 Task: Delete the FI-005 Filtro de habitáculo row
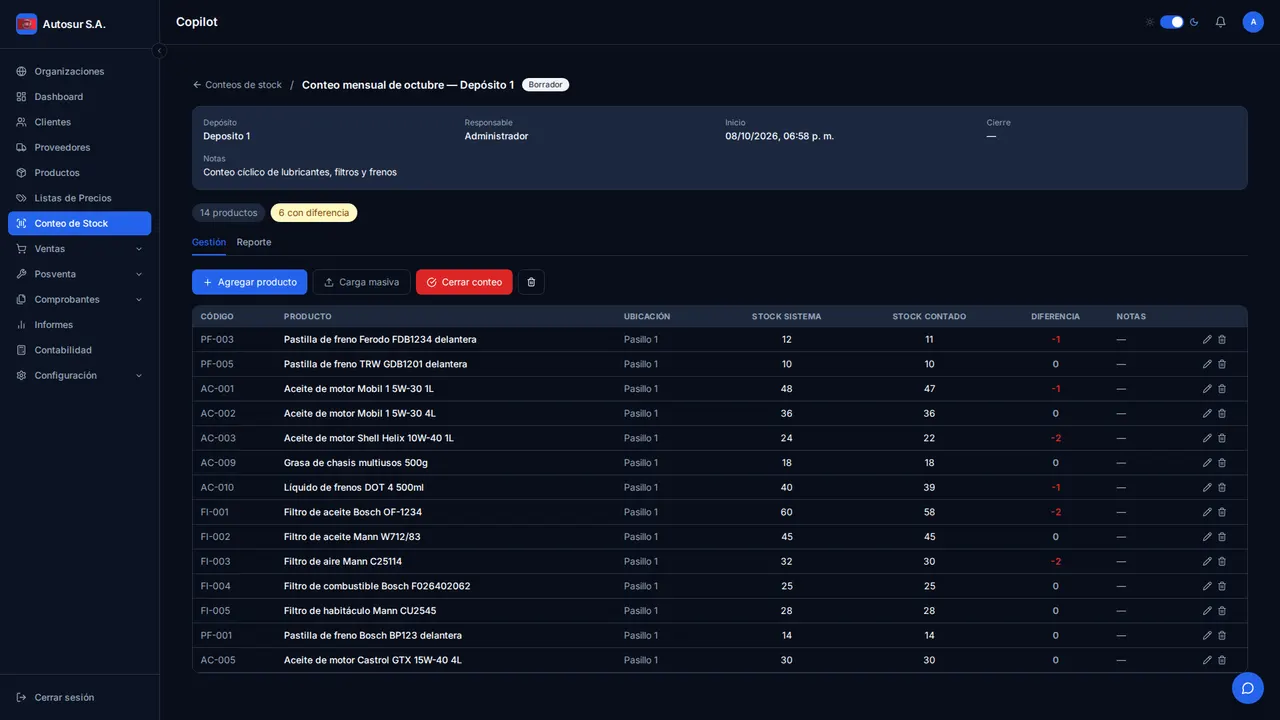1222,611
